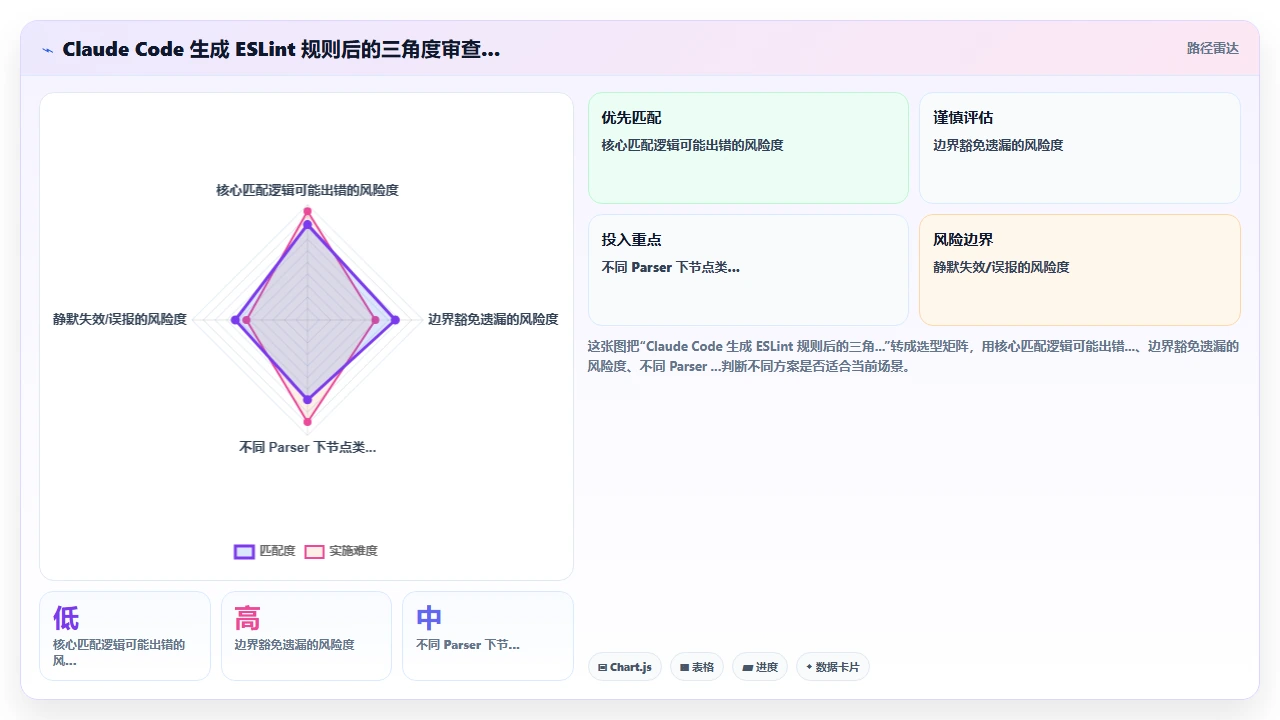Click radar axis label 核心匹配逻辑可能出错的风险度
Screen dimensions: 1280x720
point(307,190)
